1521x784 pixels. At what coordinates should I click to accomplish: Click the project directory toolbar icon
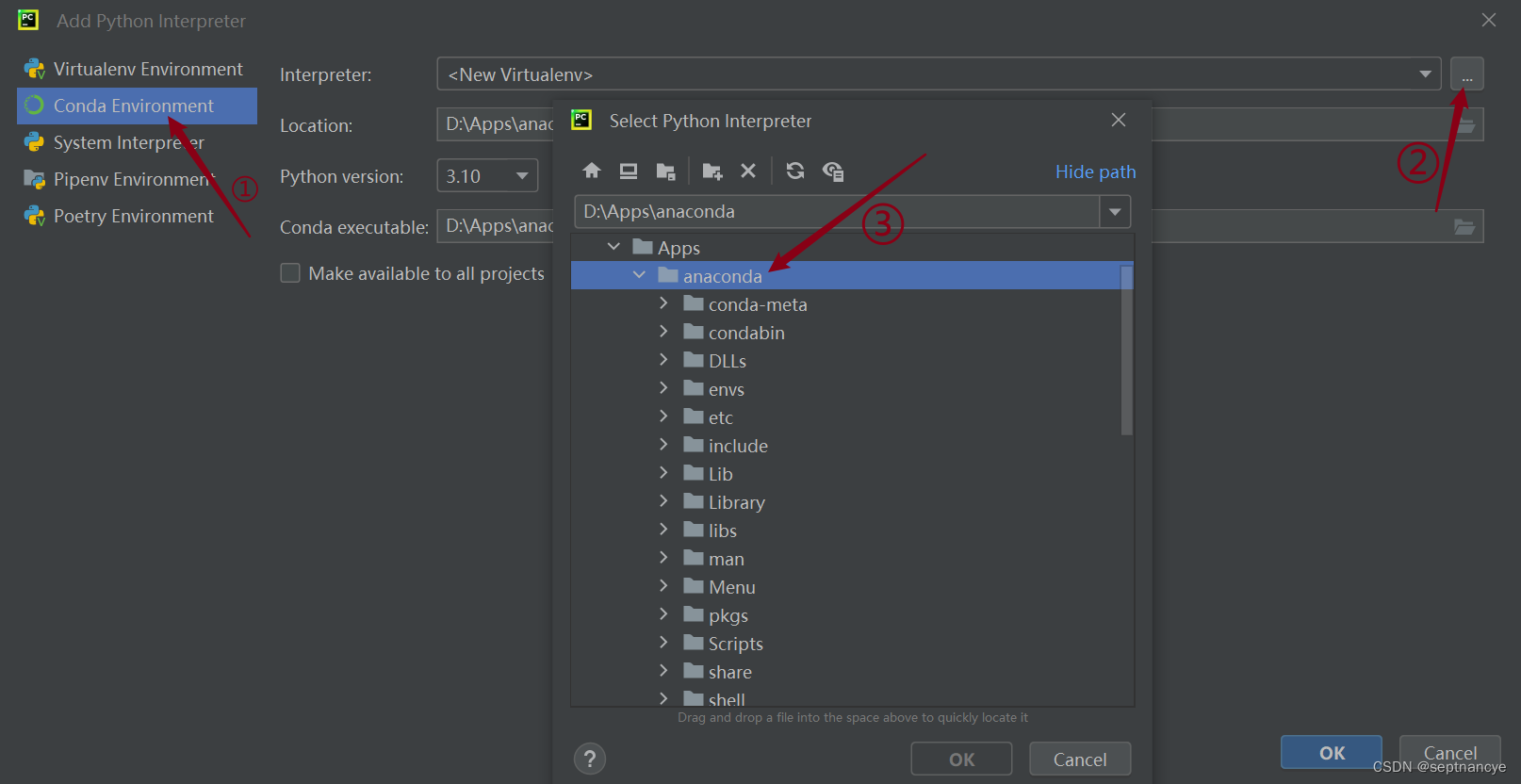click(x=665, y=171)
